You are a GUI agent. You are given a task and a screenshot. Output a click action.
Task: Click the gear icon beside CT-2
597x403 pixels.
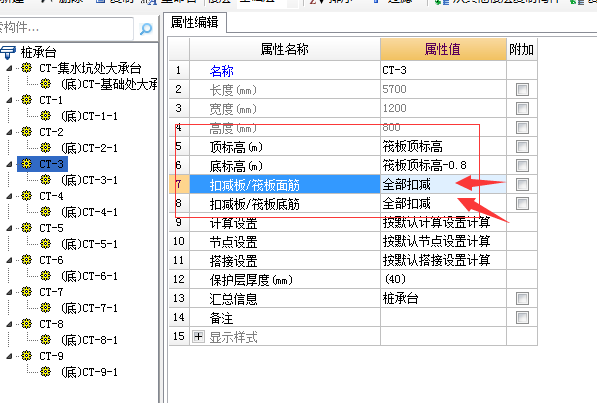pyautogui.click(x=26, y=132)
